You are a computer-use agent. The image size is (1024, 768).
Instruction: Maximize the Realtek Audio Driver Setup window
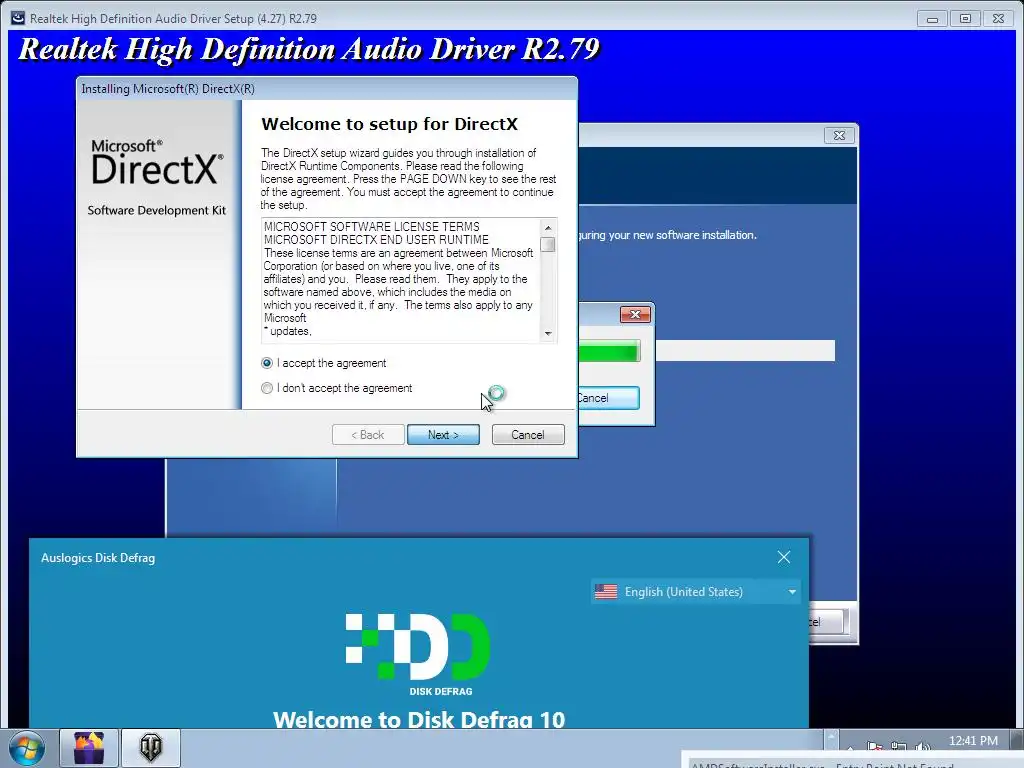[965, 19]
